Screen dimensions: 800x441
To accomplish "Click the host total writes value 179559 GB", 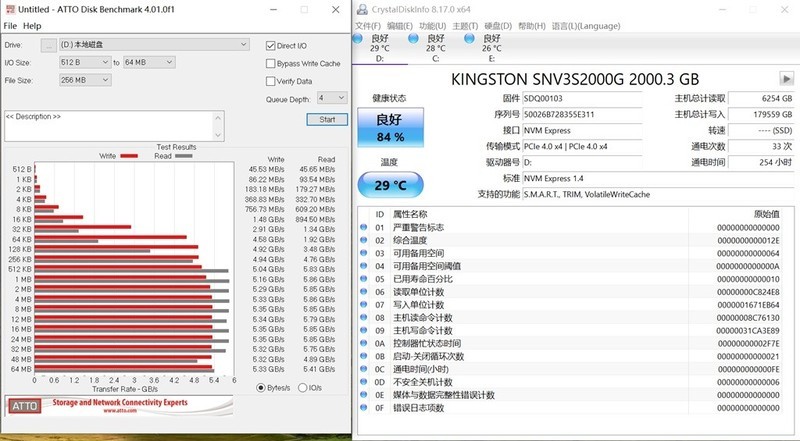I will click(761, 114).
